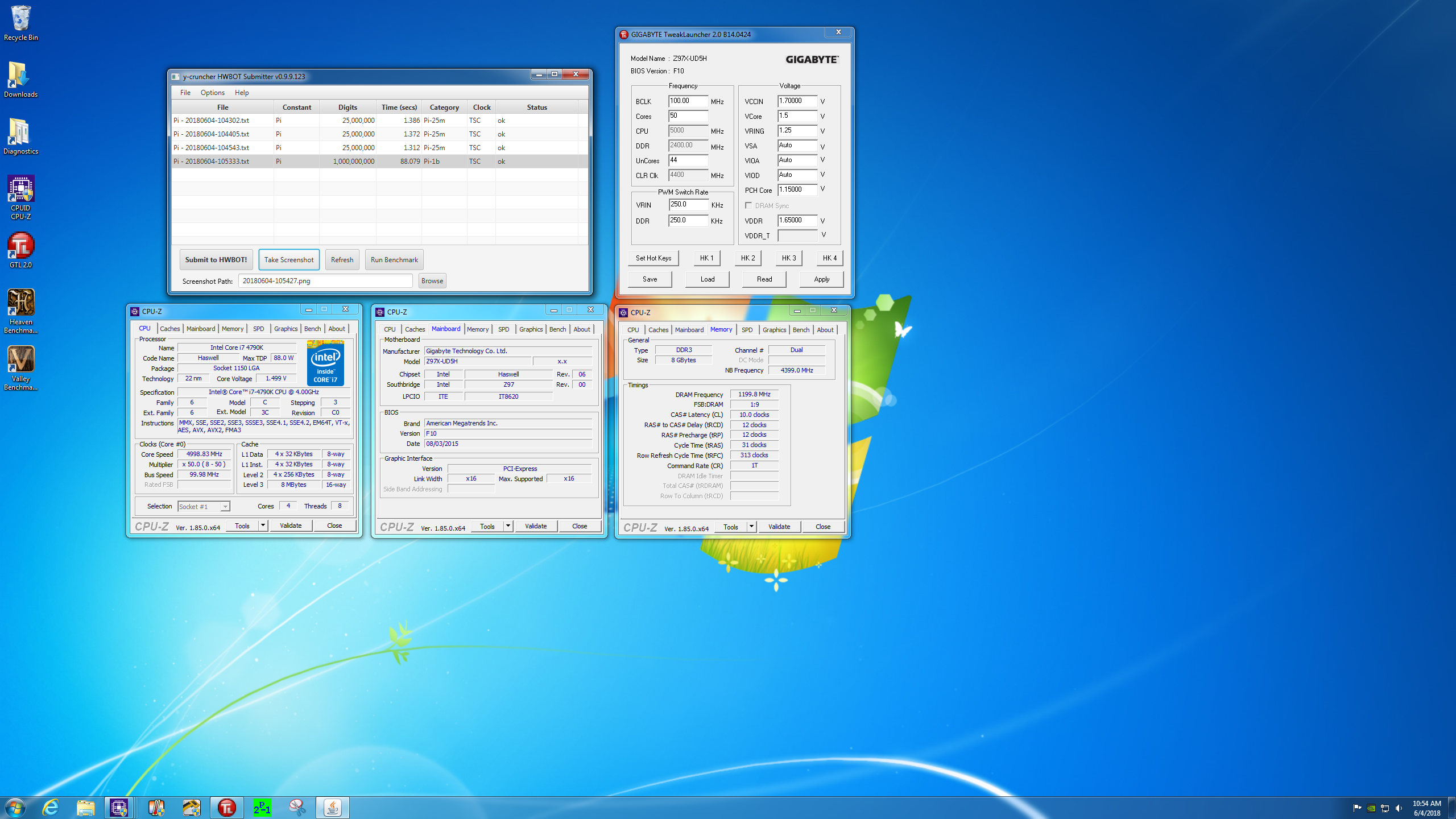
Task: Click the Intel Core i7 logo in CPU-Z
Action: pyautogui.click(x=325, y=363)
